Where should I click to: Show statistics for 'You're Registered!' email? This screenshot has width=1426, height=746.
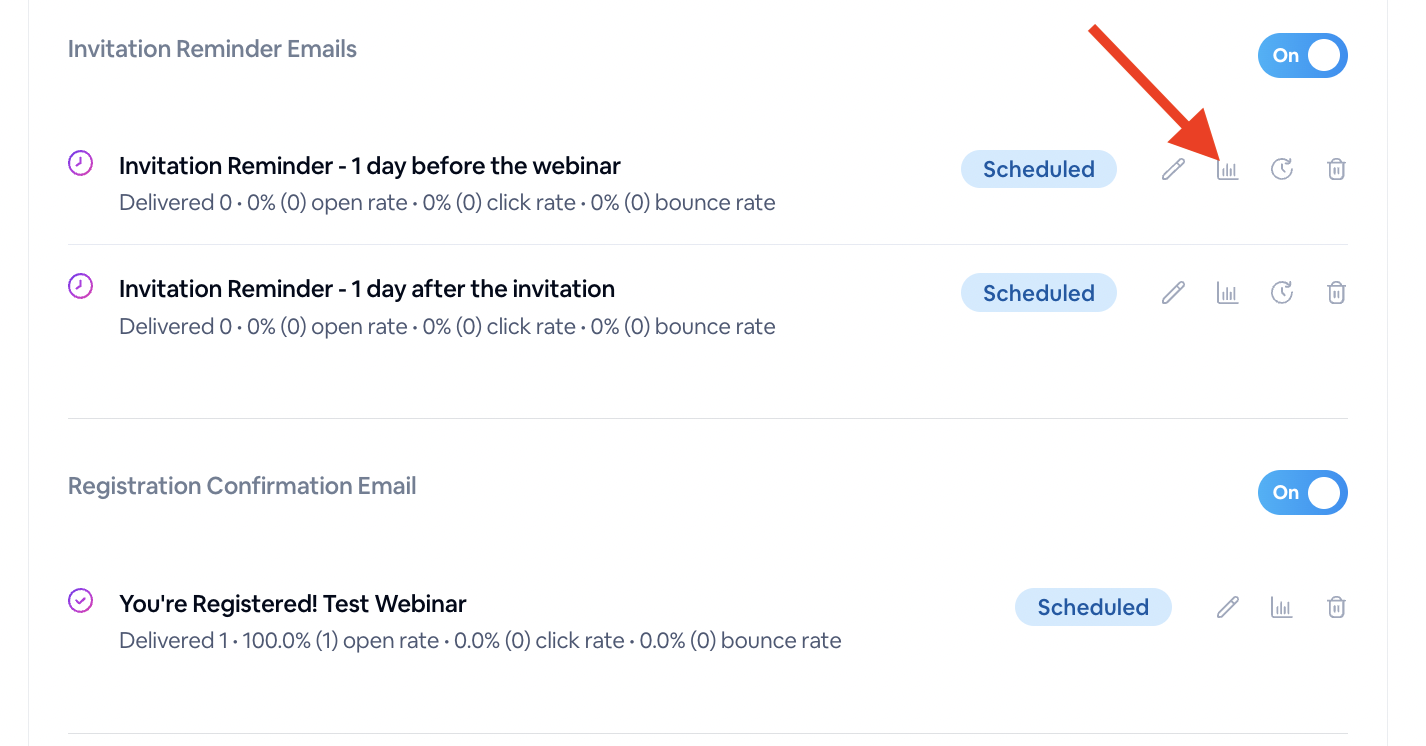pos(1282,607)
